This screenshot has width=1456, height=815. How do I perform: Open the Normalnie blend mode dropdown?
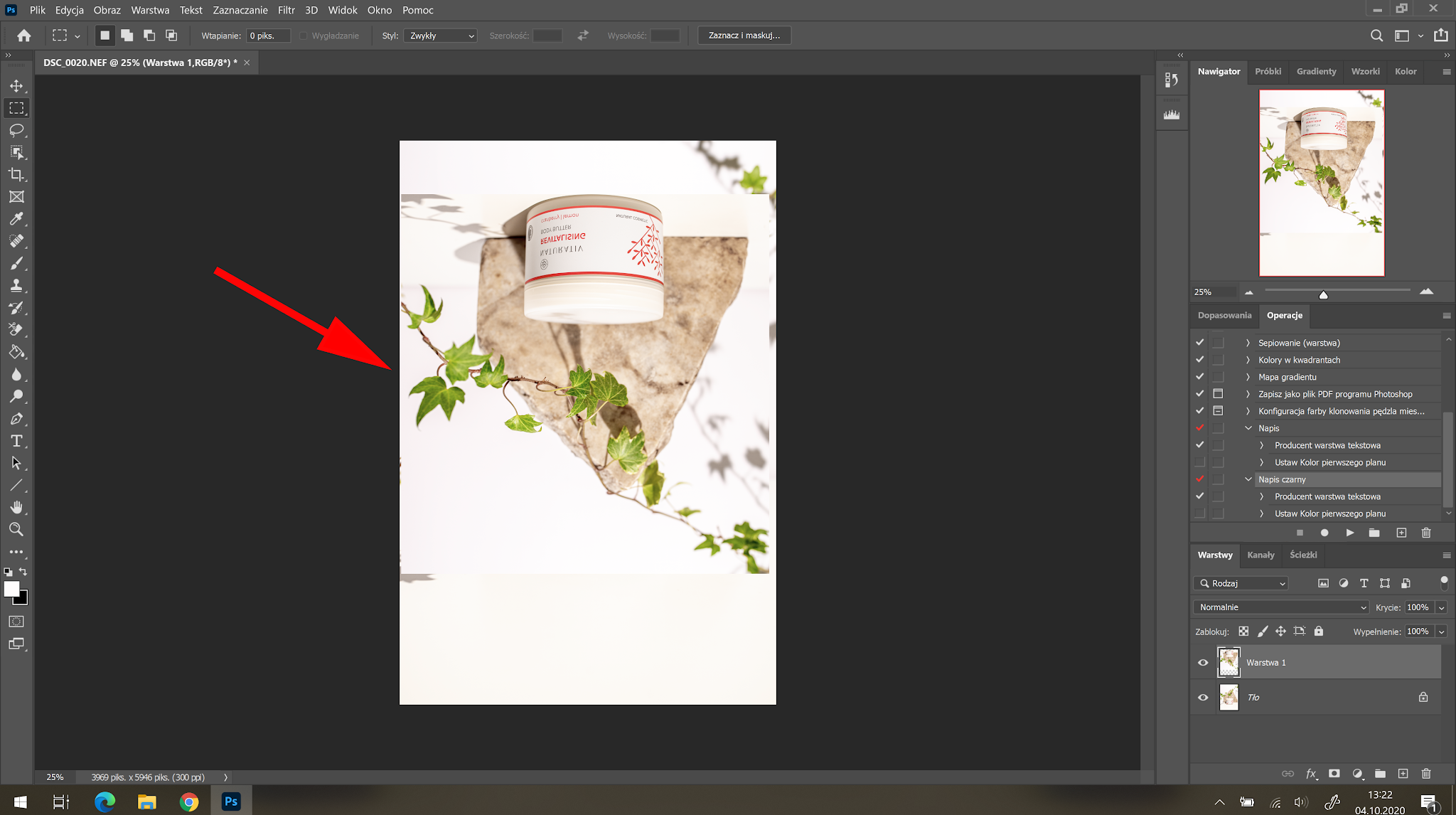(1280, 607)
